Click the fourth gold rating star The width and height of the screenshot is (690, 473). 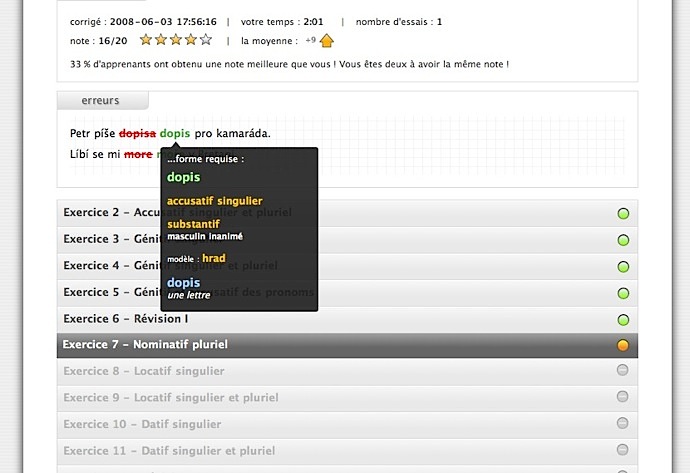191,40
